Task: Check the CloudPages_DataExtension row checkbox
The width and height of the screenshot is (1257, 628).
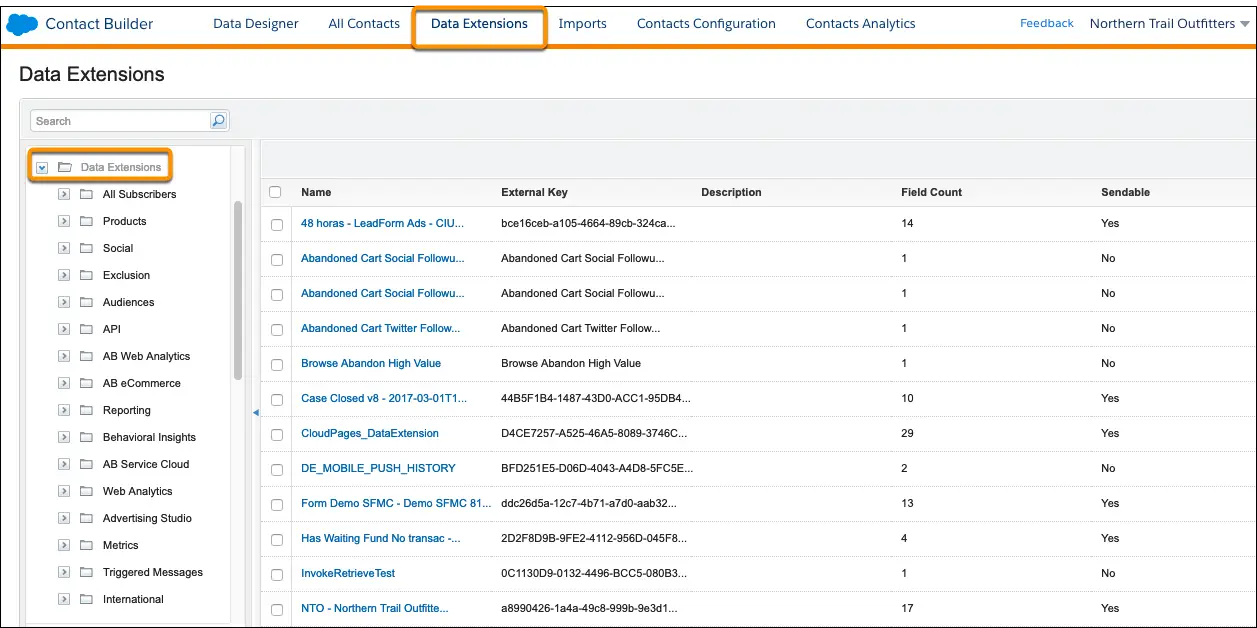Action: [x=277, y=435]
